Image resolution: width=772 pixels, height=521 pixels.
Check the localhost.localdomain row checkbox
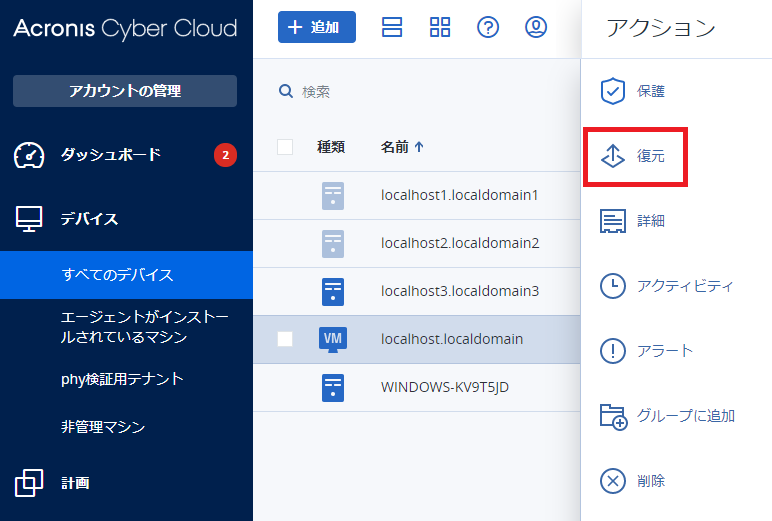(x=285, y=339)
